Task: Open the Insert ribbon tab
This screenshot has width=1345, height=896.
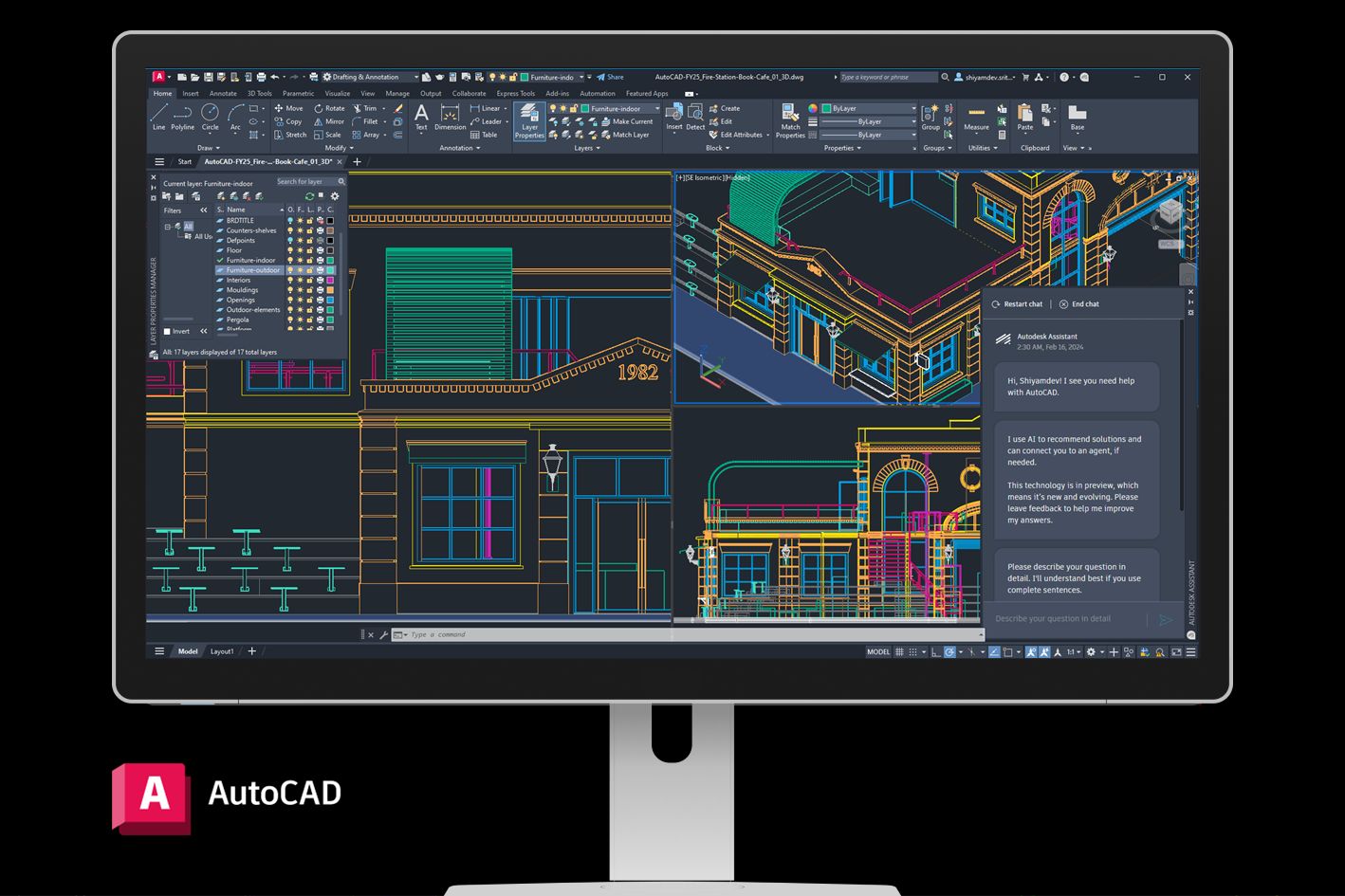Action: tap(191, 93)
